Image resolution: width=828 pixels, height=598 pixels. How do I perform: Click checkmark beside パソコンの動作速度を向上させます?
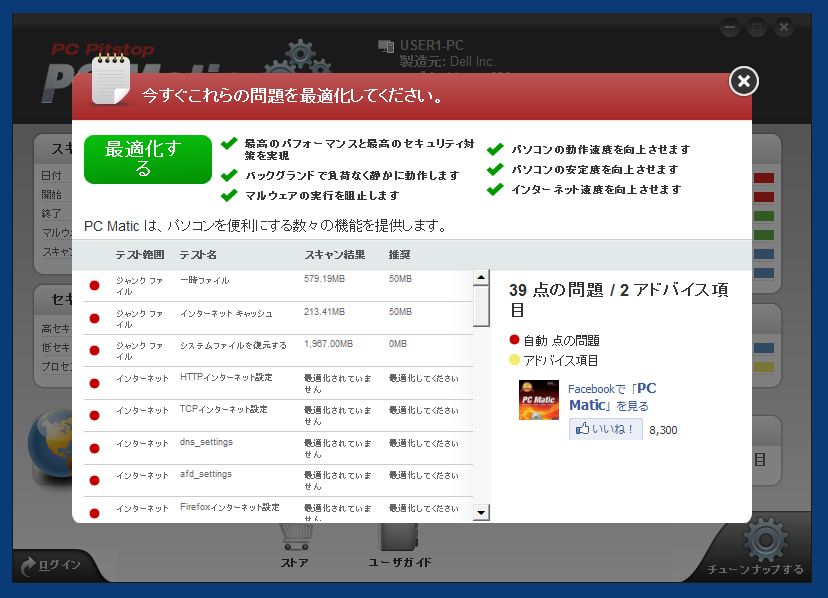pos(495,150)
